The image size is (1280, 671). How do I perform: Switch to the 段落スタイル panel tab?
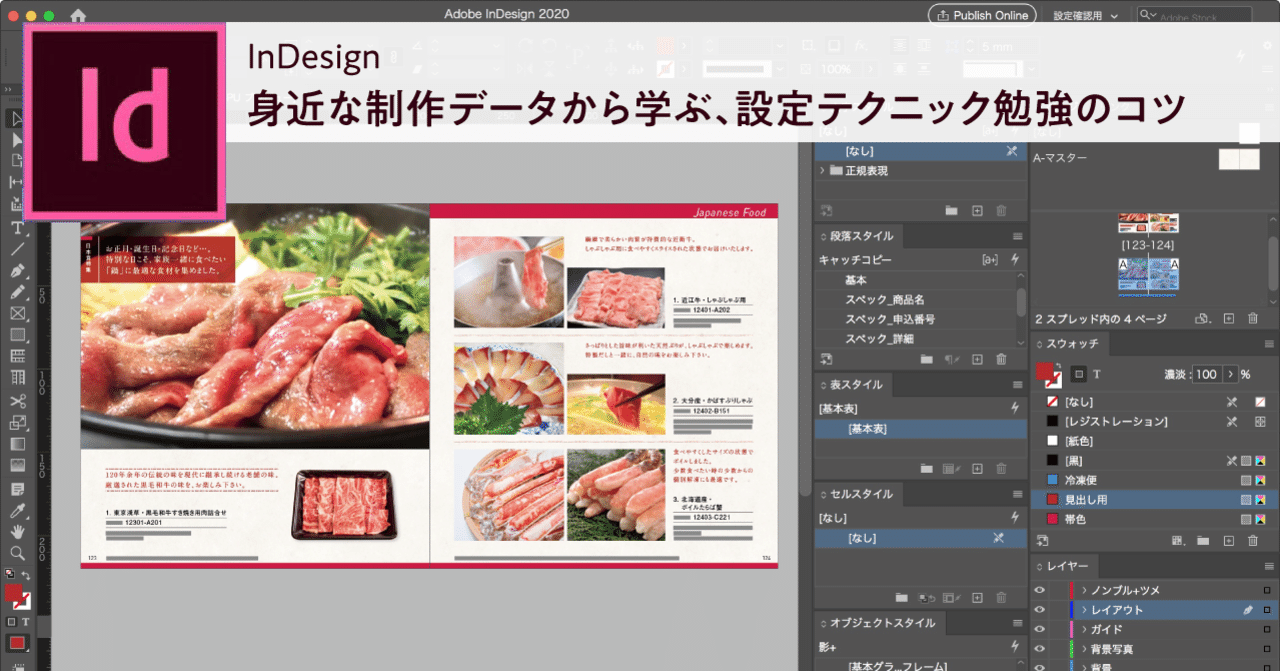click(x=858, y=236)
